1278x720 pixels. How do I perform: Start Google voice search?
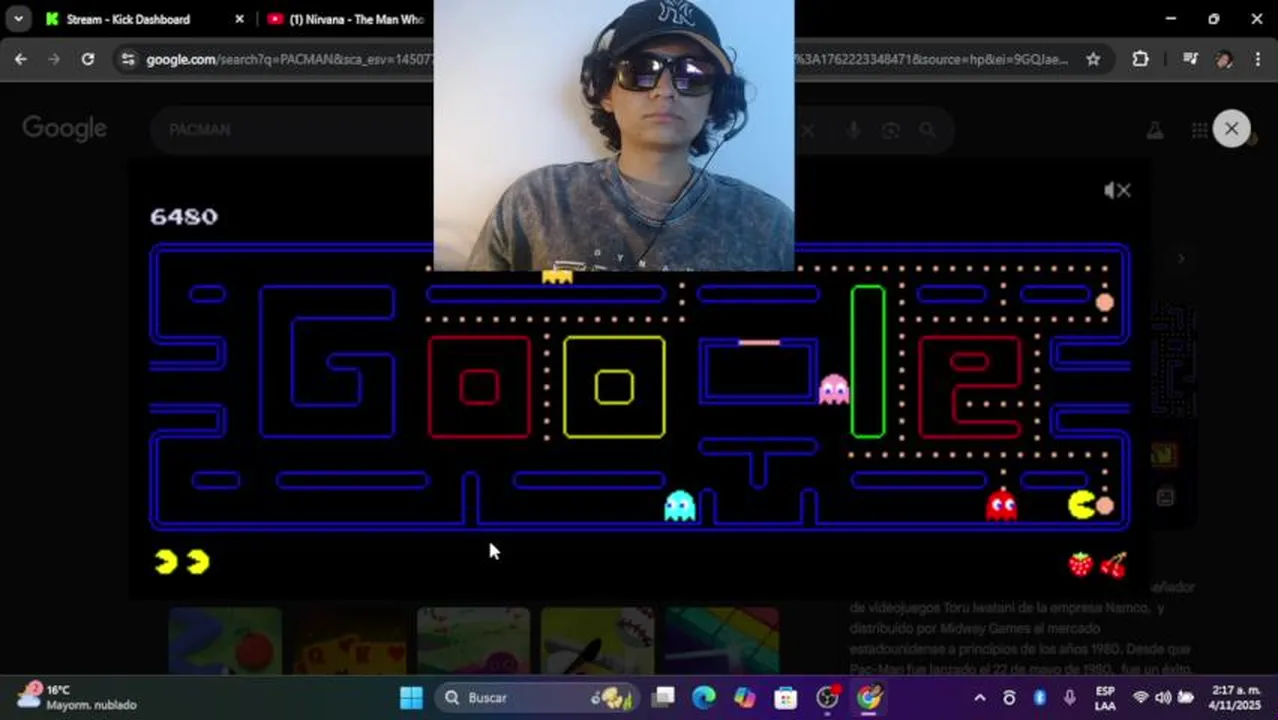853,130
